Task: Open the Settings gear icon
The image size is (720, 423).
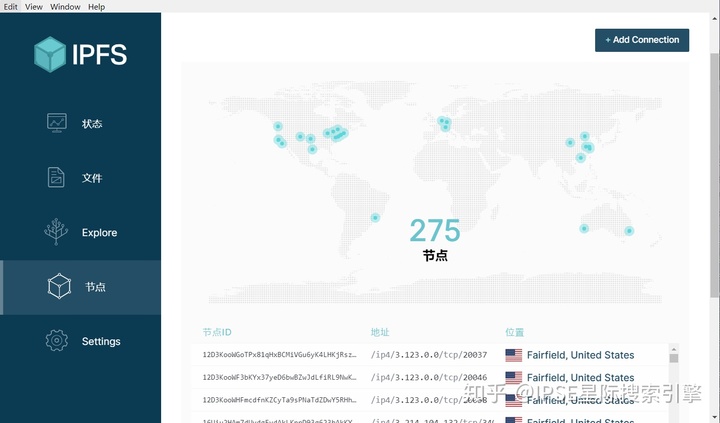Action: [56, 341]
